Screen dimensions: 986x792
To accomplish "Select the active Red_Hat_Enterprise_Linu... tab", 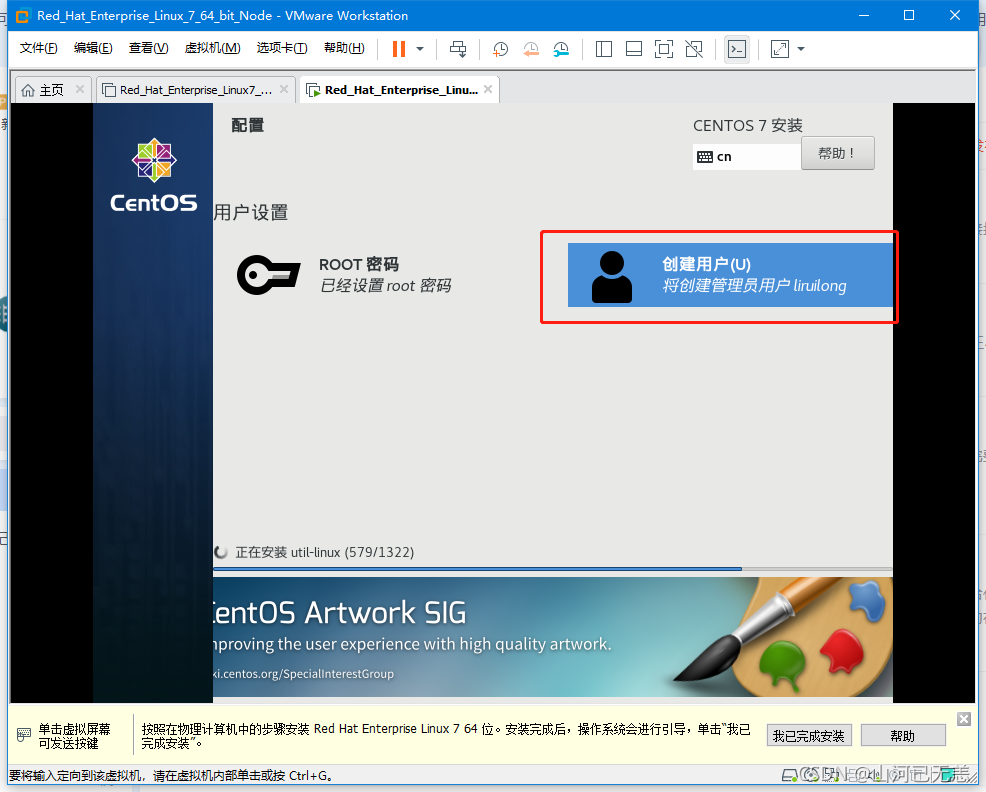I will click(401, 90).
